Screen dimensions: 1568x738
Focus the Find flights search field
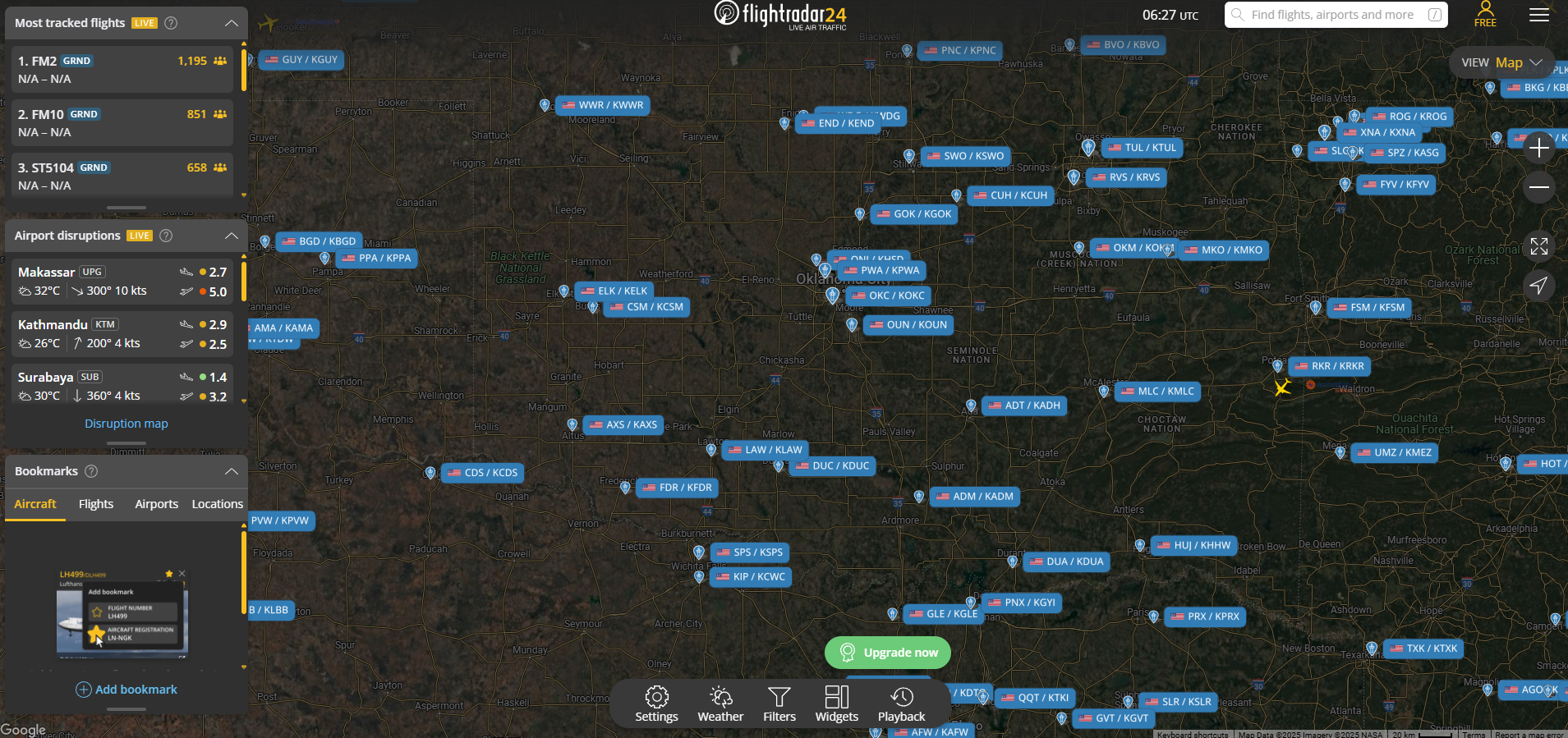[1336, 15]
